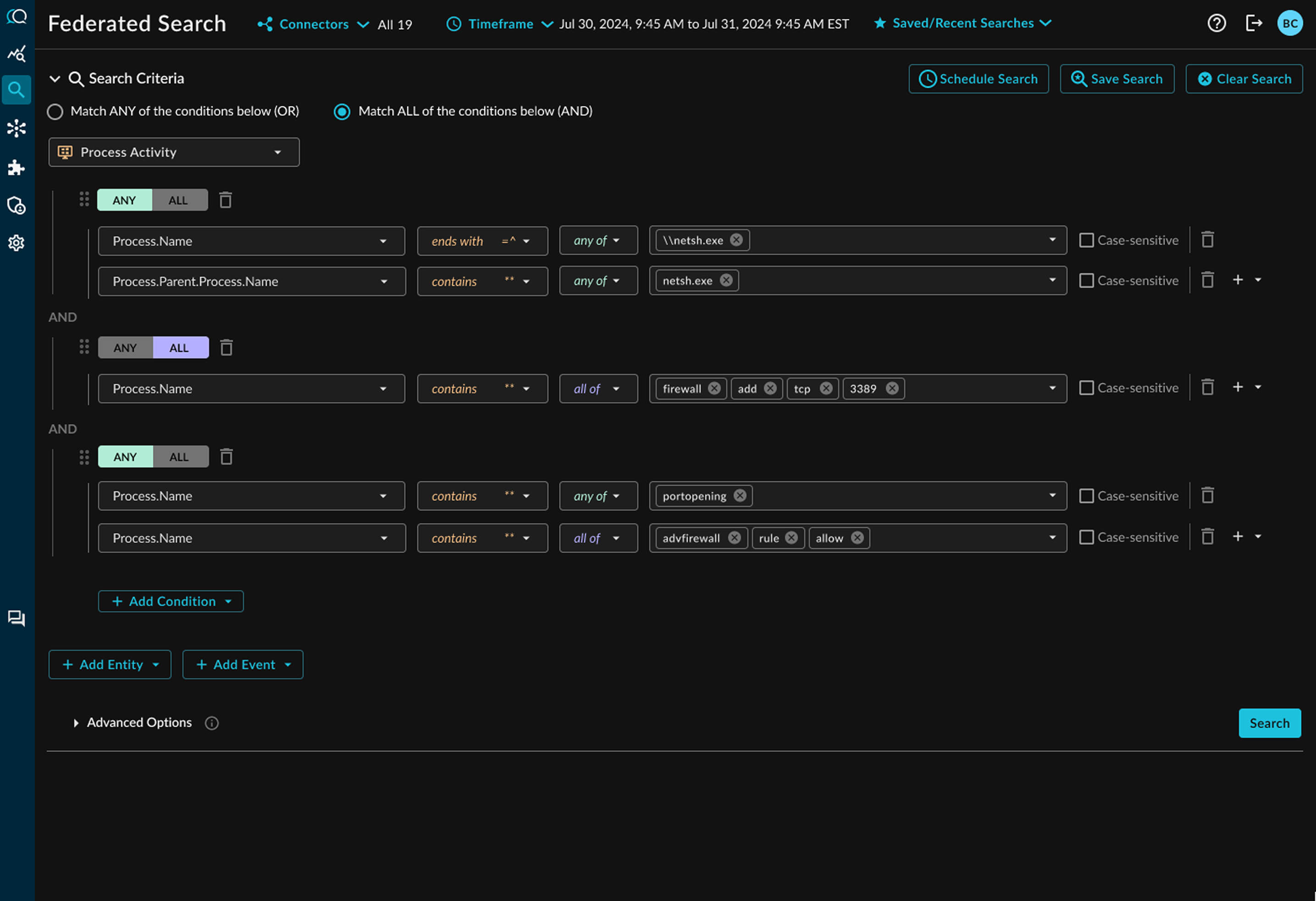Grab drag handle of first condition group

pyautogui.click(x=84, y=199)
